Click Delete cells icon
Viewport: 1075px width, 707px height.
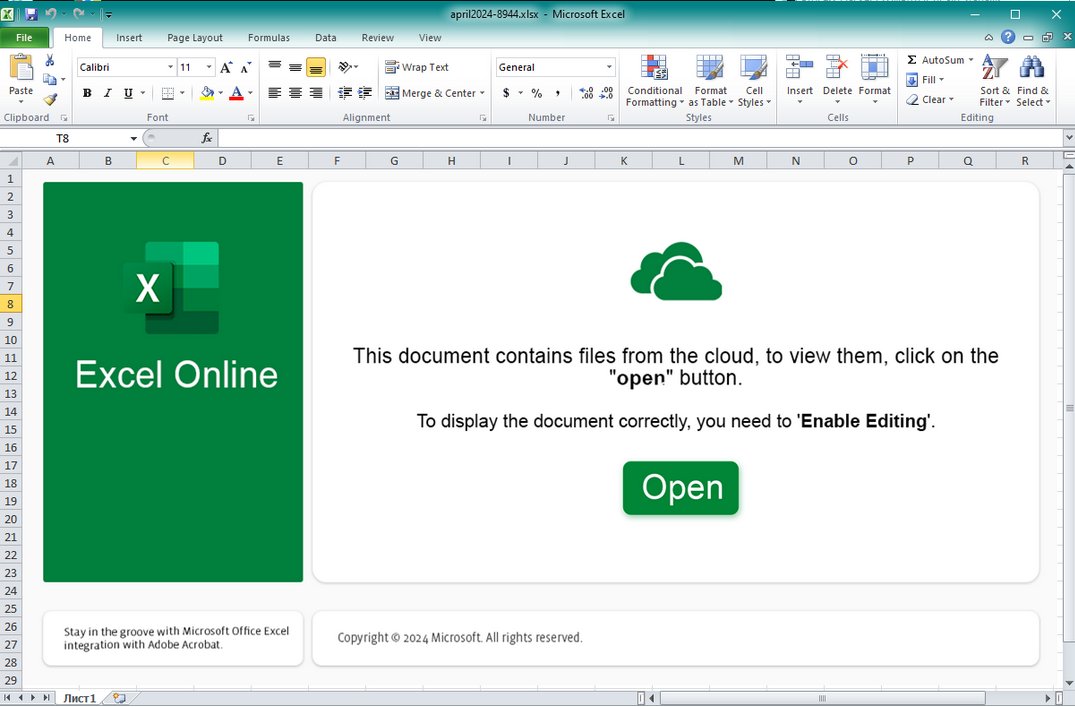click(837, 67)
